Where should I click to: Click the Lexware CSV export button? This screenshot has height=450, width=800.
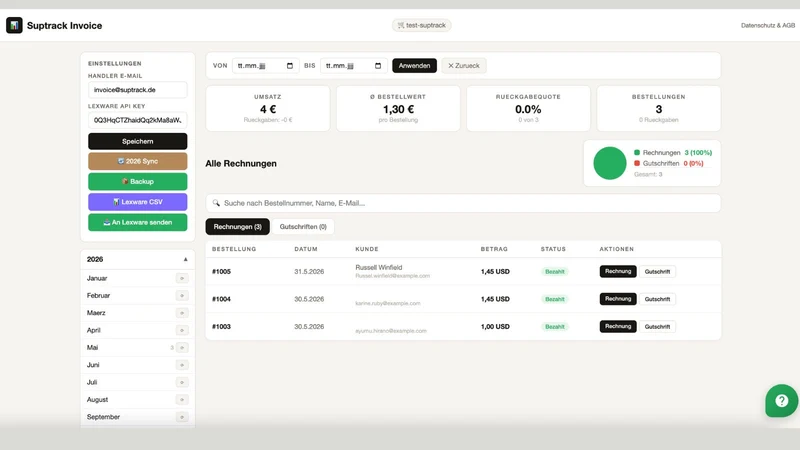[x=137, y=202]
